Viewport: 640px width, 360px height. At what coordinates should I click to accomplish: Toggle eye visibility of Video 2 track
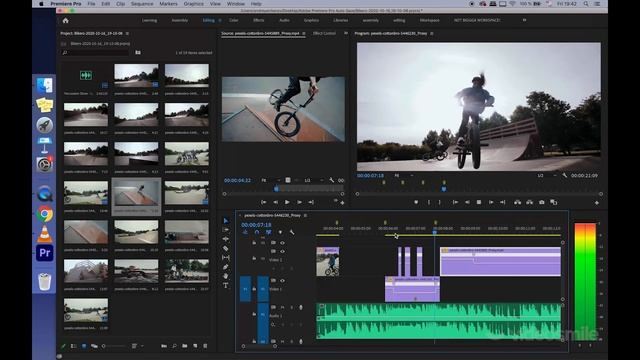coord(282,251)
